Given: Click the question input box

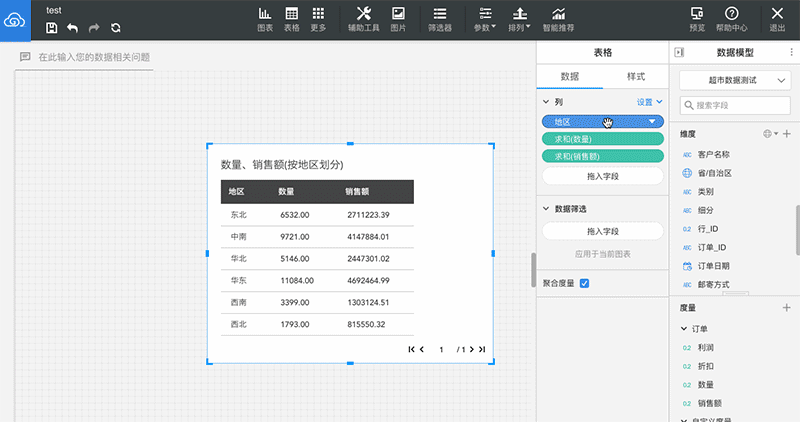Looking at the screenshot, I should point(84,57).
